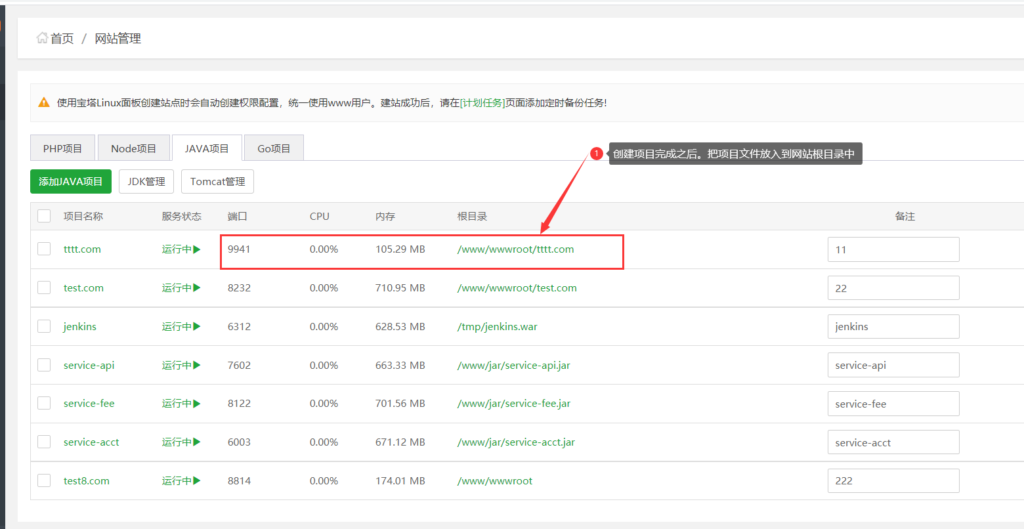Viewport: 1024px width, 529px height.
Task: Edit the service-fee remark field
Action: click(x=893, y=404)
